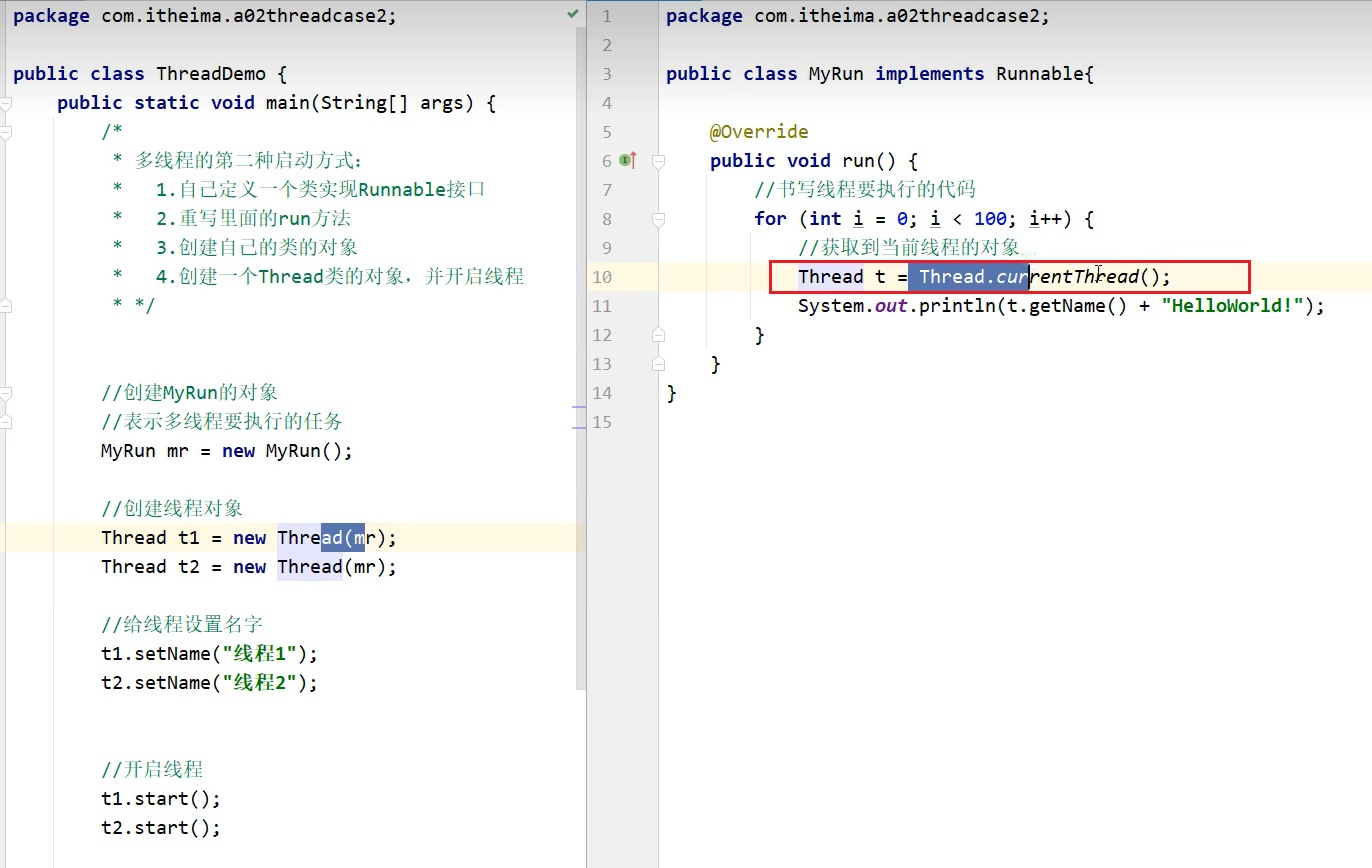Click the 't1' variable in 'Thread t1 = new Thread(mr)'

click(x=189, y=538)
